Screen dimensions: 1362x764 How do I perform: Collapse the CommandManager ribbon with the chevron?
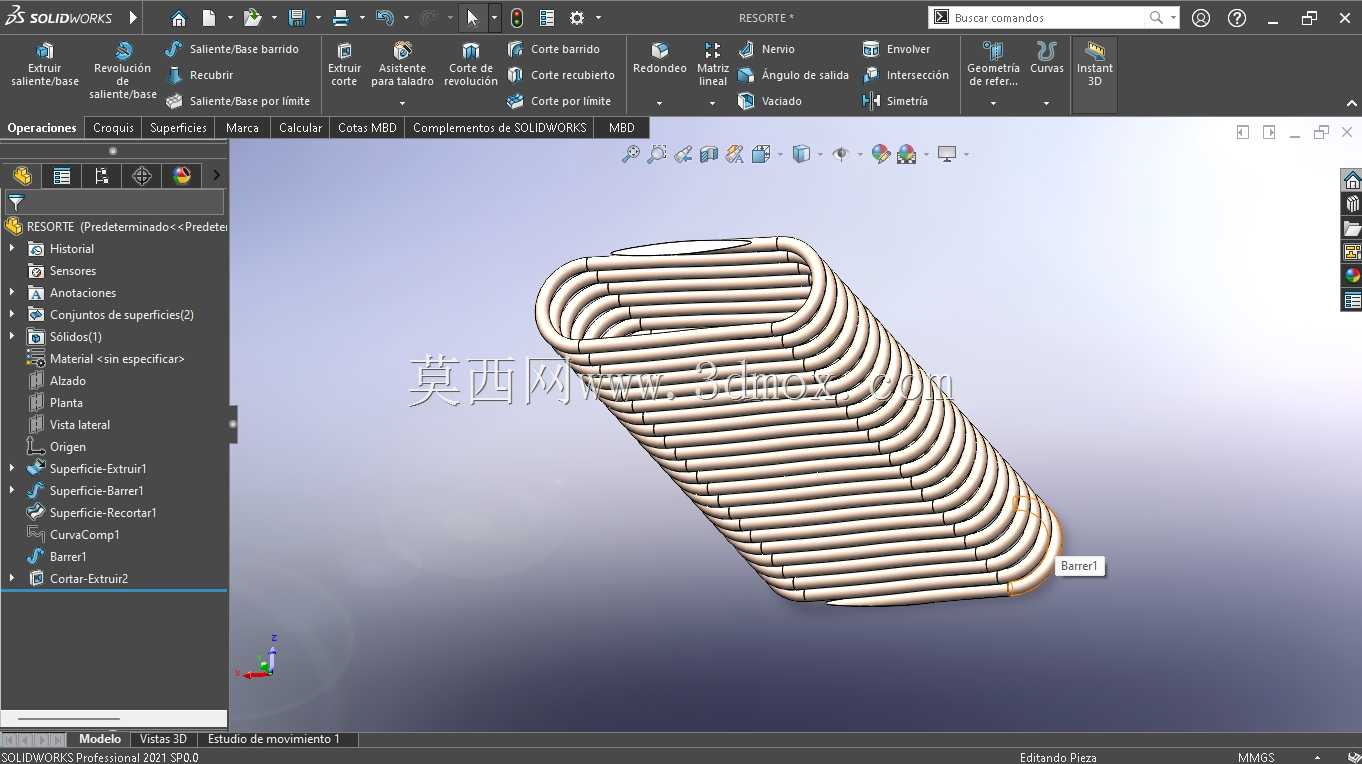coord(1352,103)
